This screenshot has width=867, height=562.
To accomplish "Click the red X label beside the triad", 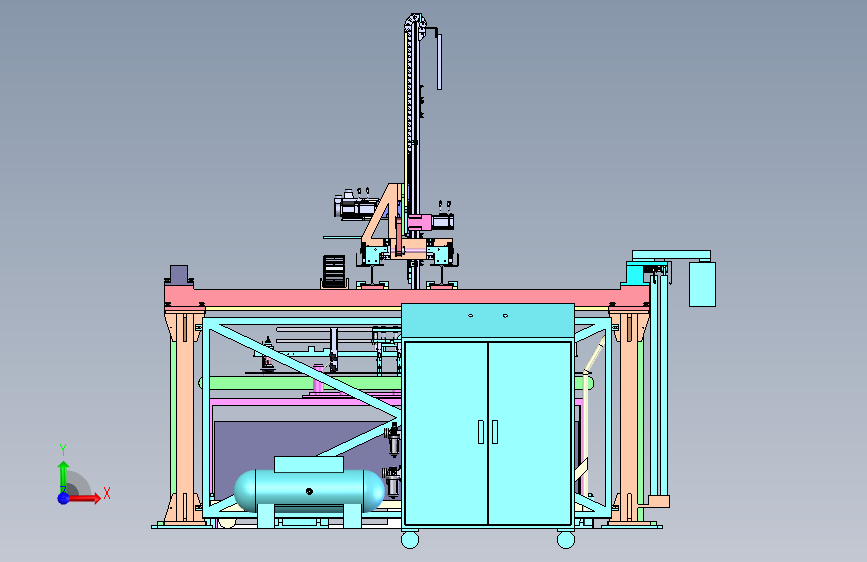I will click(x=107, y=493).
